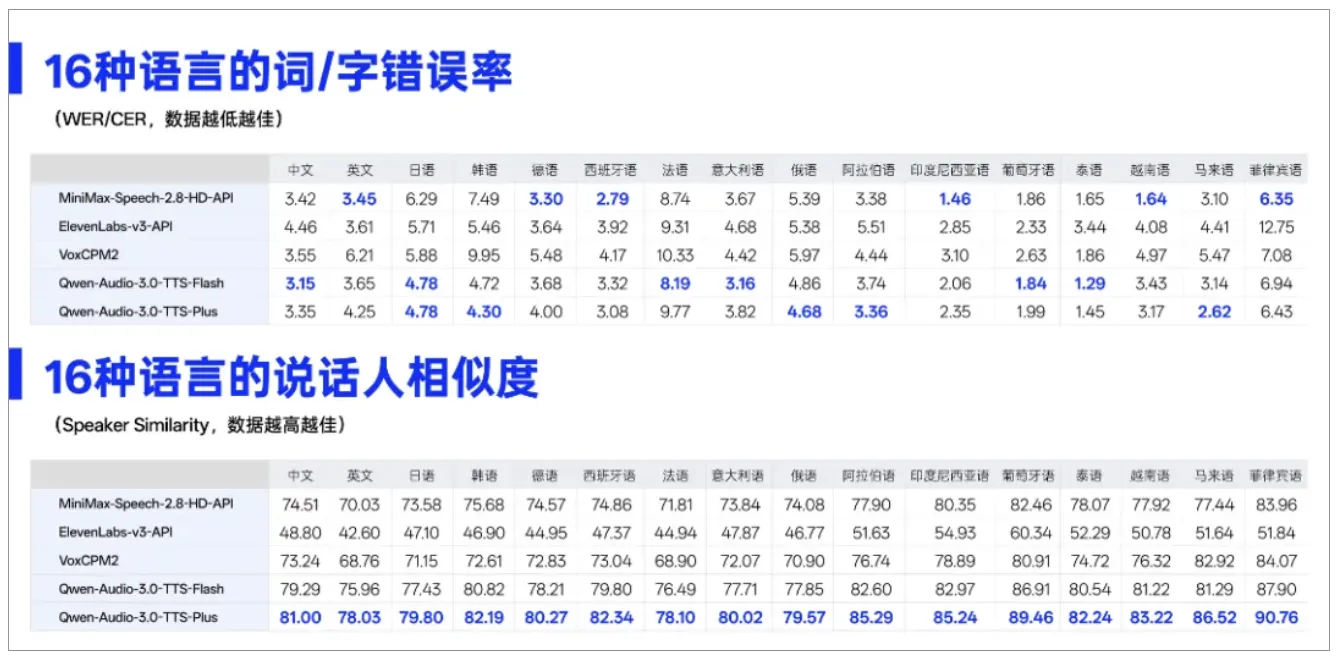
Task: Click MiniMax Japanese error value 6.29
Action: (421, 199)
